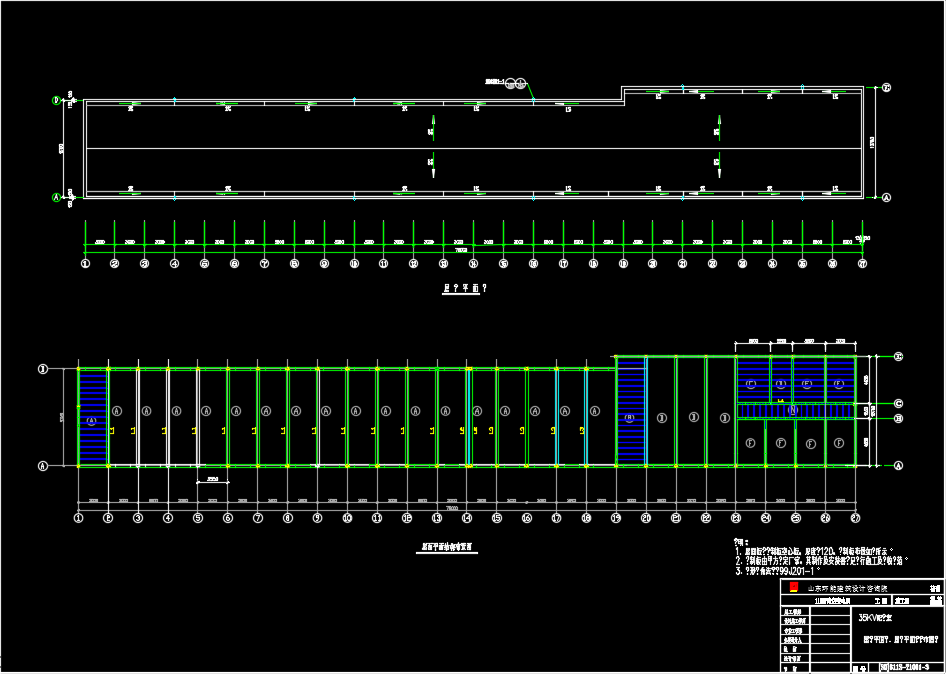946x674 pixels.
Task: Select the yellow beam mark above corridor slab N
Action: tap(781, 401)
